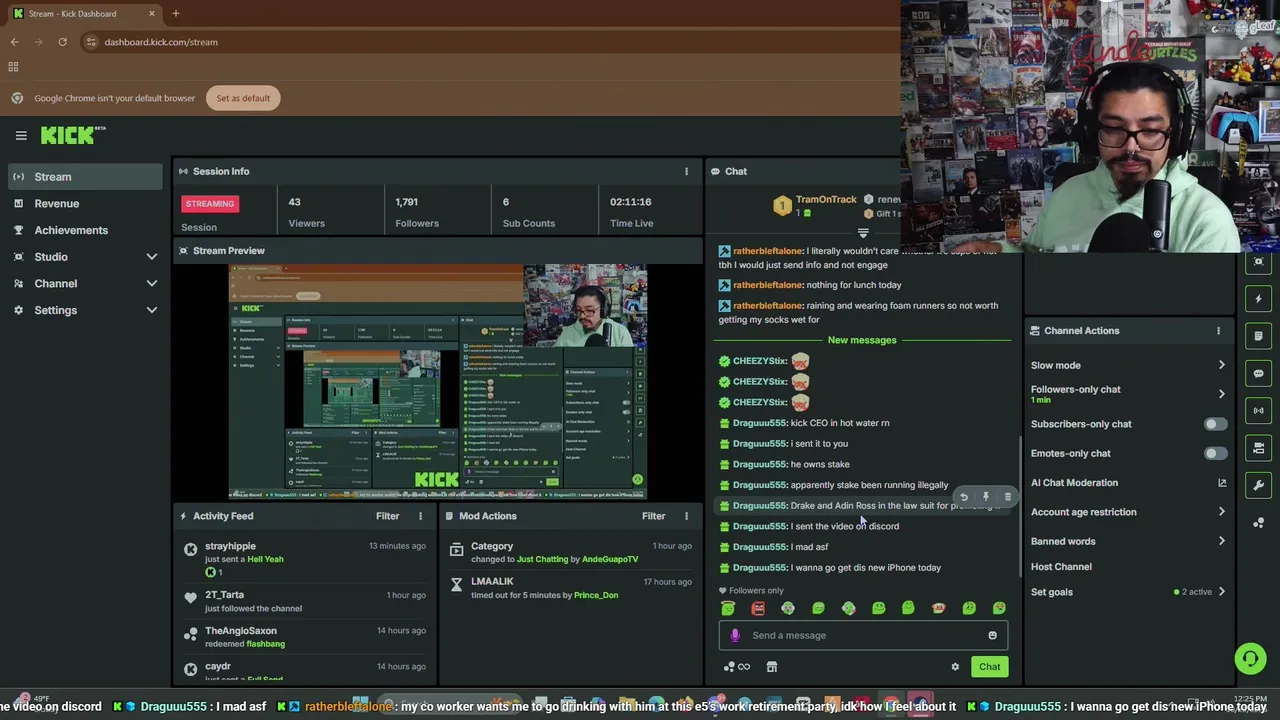Image resolution: width=1280 pixels, height=720 pixels.
Task: Click Prince_Don link in Mod Actions
Action: click(x=596, y=596)
